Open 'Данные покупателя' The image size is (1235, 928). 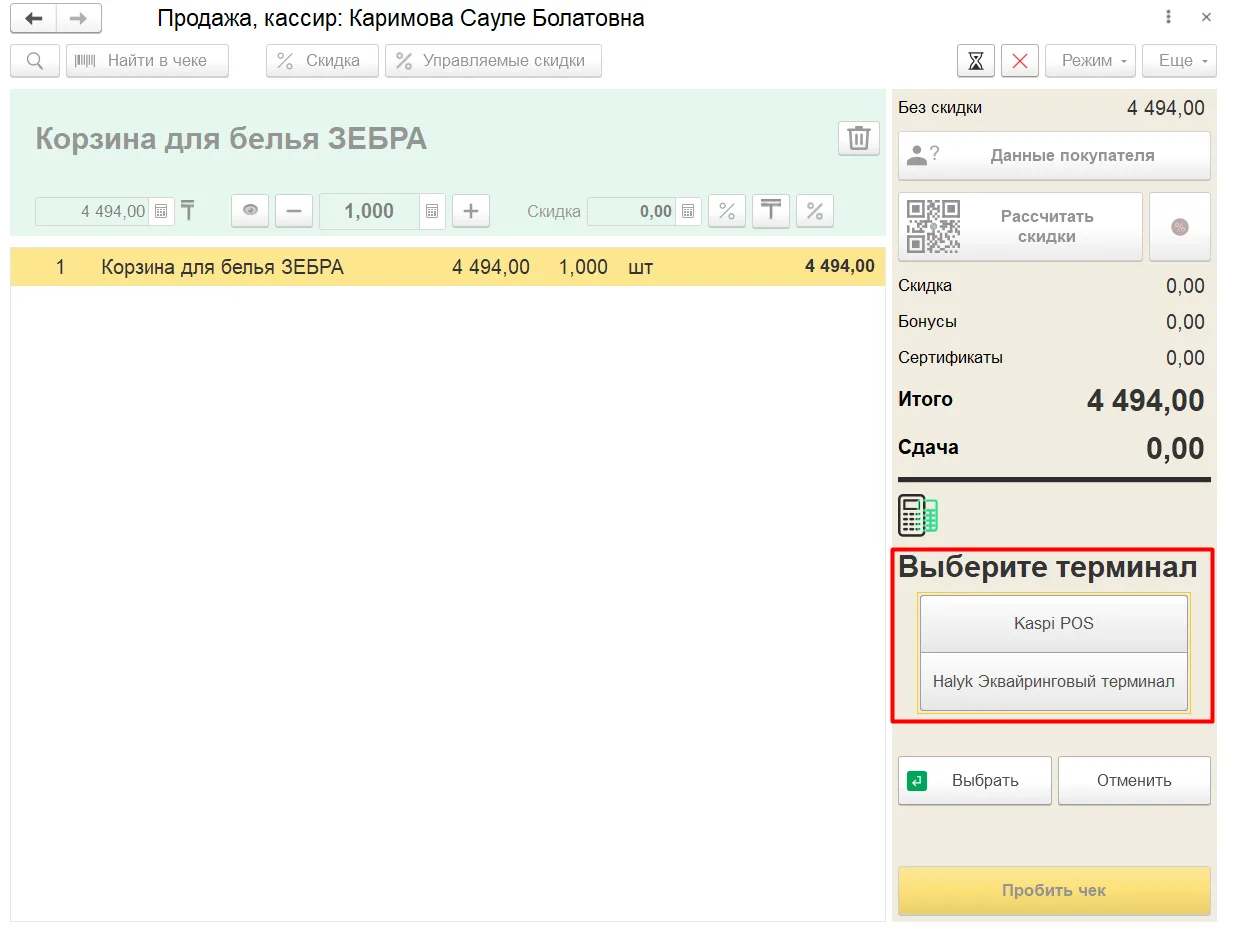1054,156
